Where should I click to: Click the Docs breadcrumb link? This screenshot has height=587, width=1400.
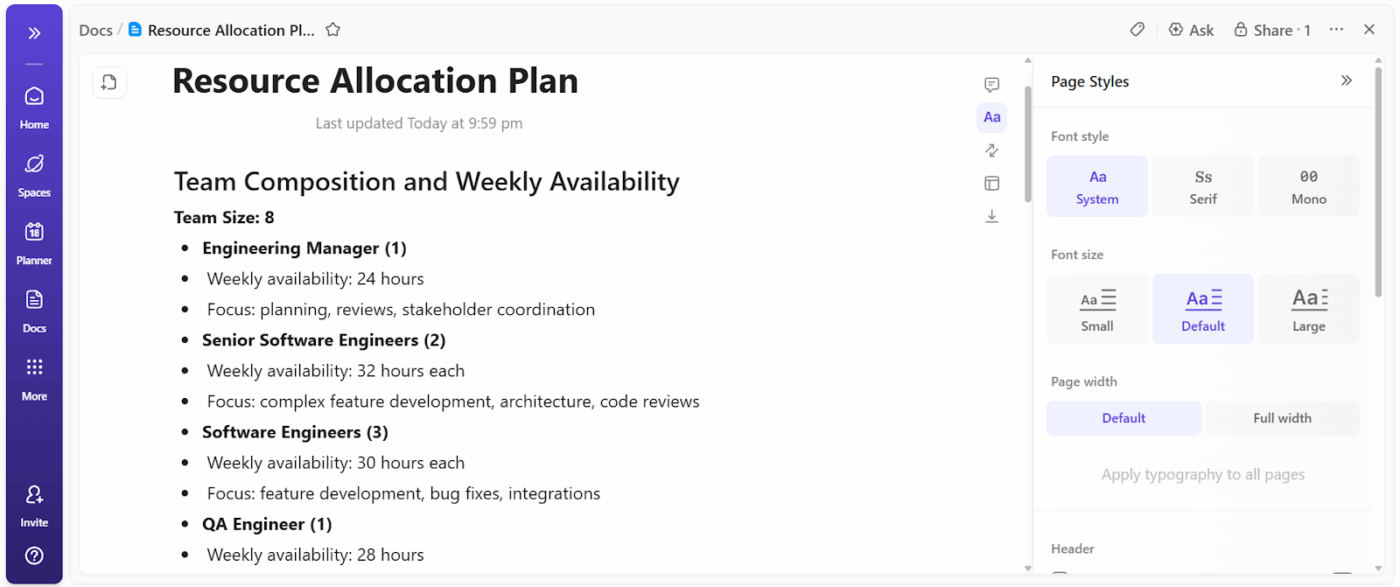95,29
